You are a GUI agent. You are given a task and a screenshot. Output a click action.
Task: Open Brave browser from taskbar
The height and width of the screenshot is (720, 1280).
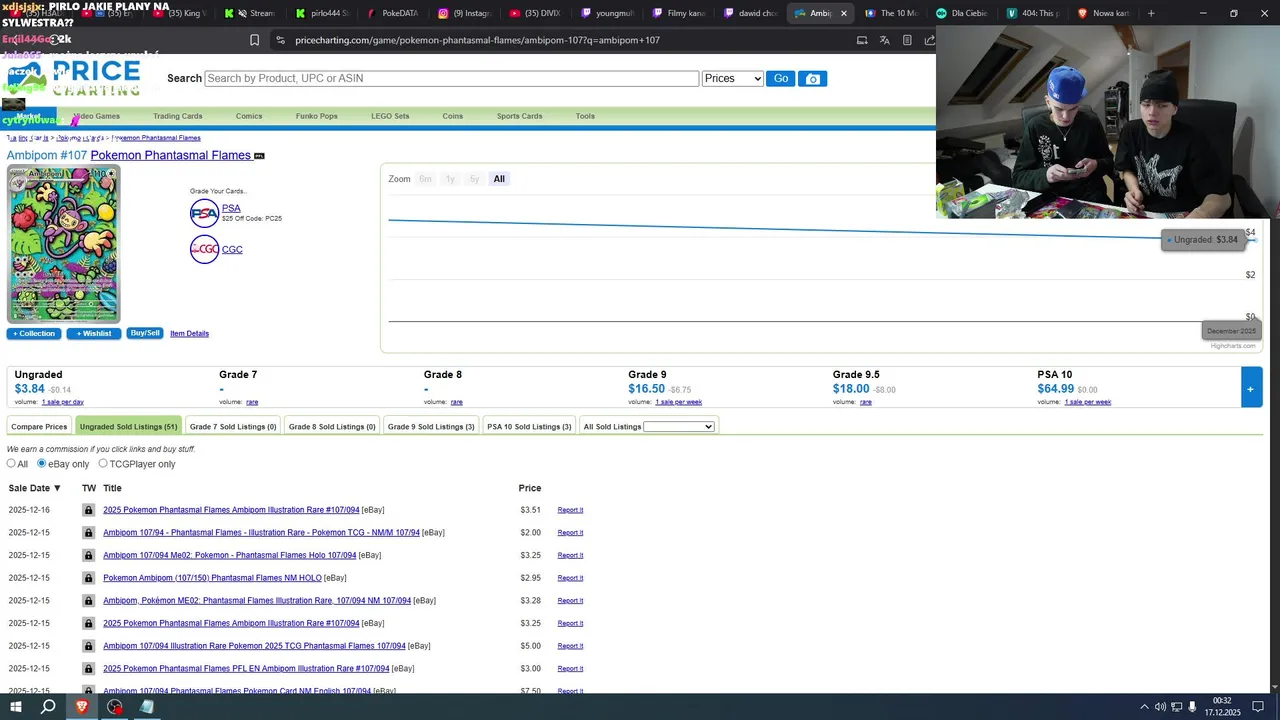click(82, 707)
